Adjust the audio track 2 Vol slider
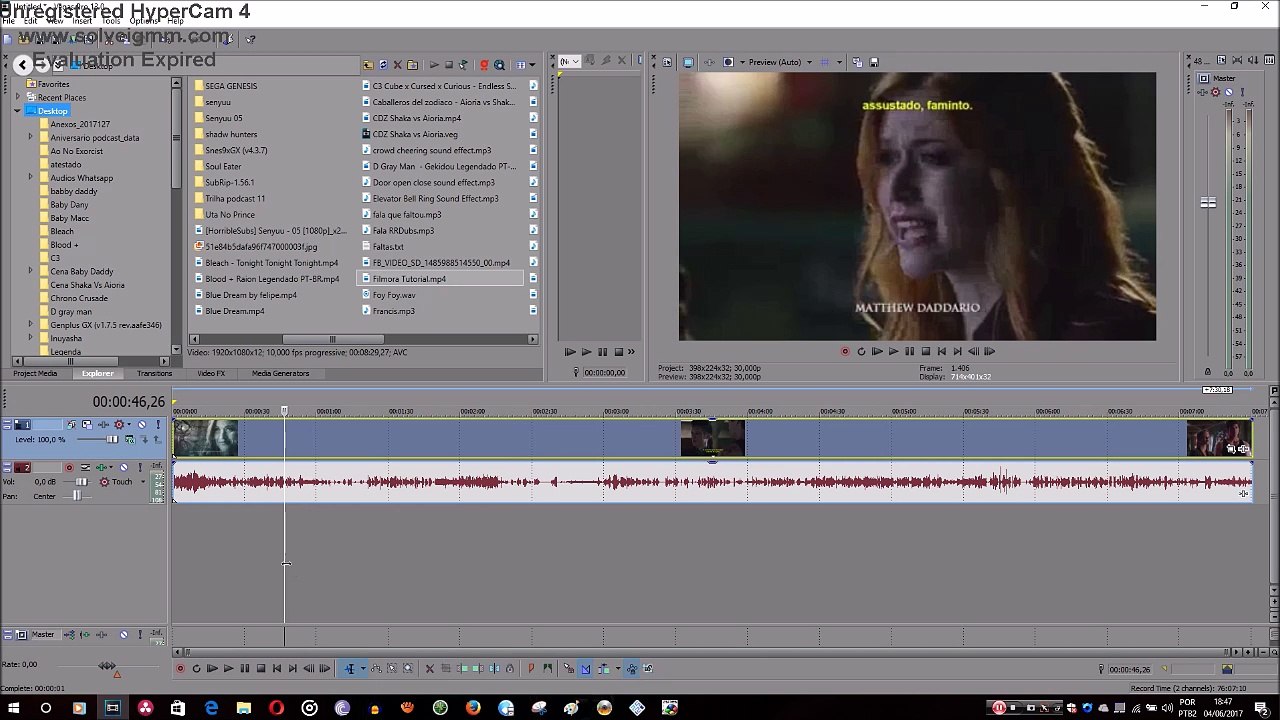 pos(82,481)
